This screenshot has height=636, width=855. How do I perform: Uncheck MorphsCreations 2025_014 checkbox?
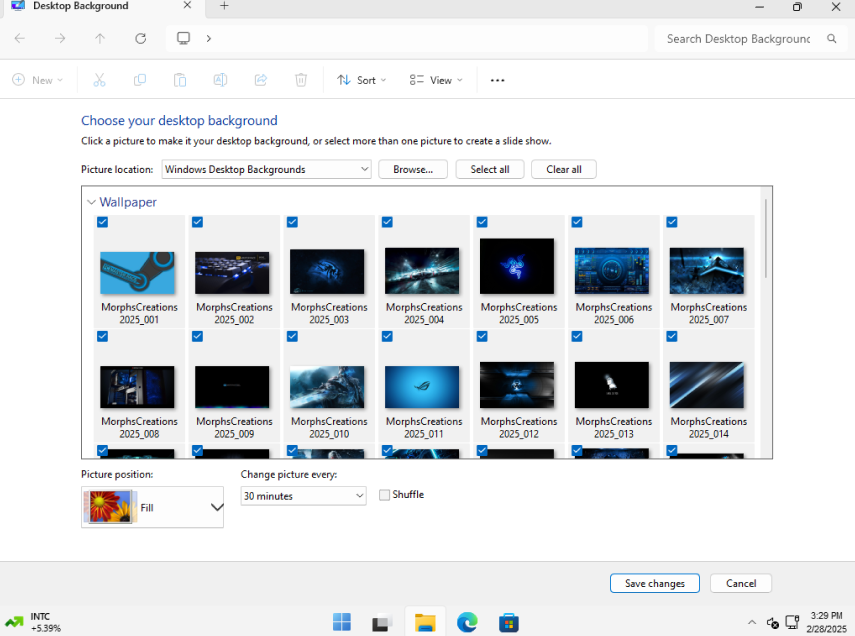672,337
